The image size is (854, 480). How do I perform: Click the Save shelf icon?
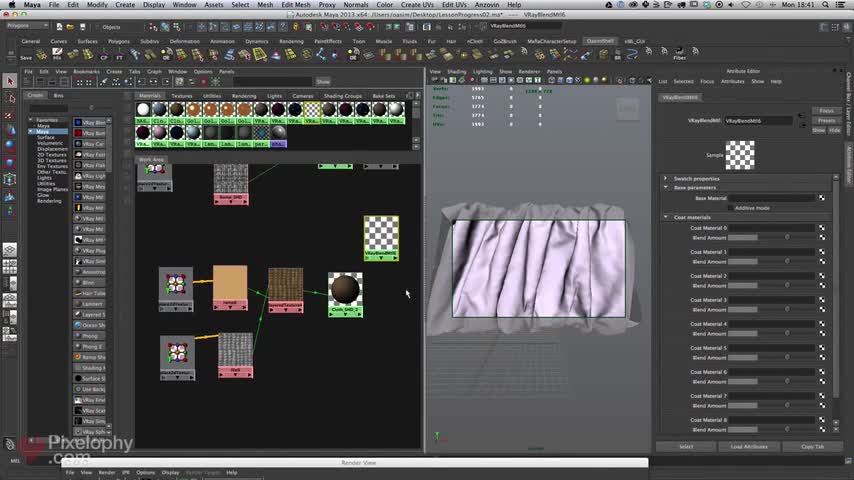pos(26,54)
